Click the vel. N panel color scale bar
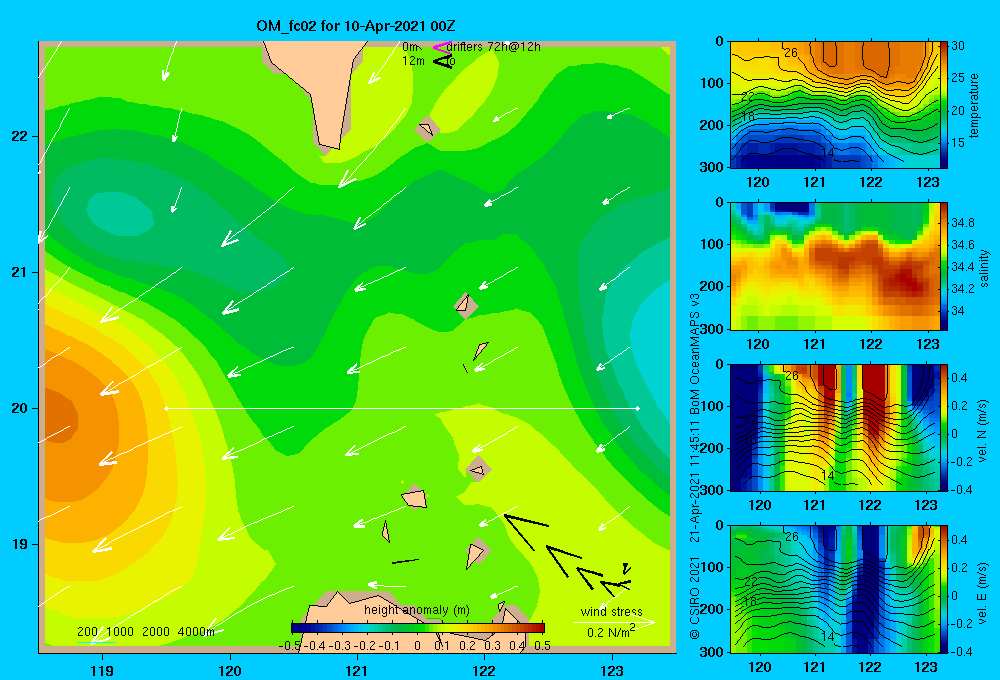Image resolution: width=1000 pixels, height=680 pixels. [x=944, y=428]
